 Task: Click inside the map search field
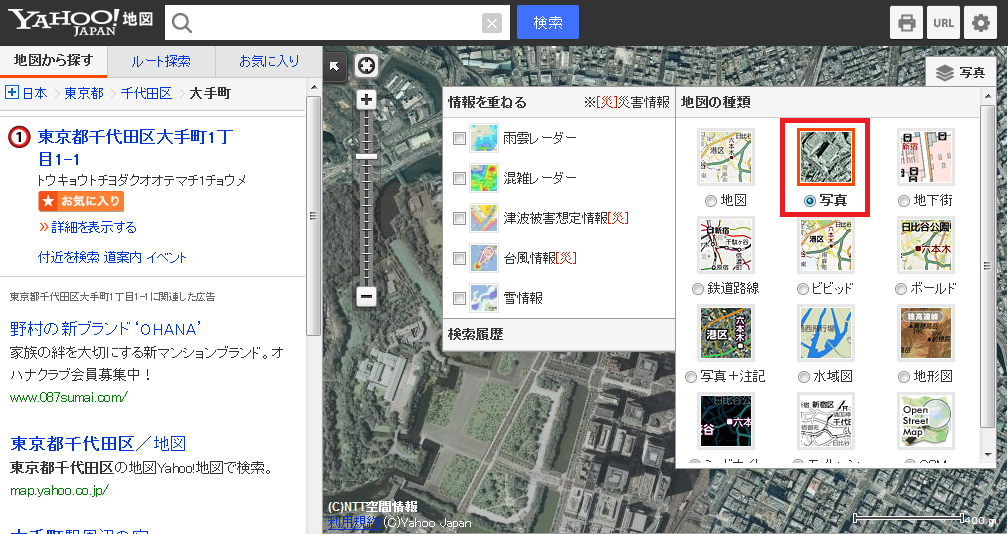(338, 23)
